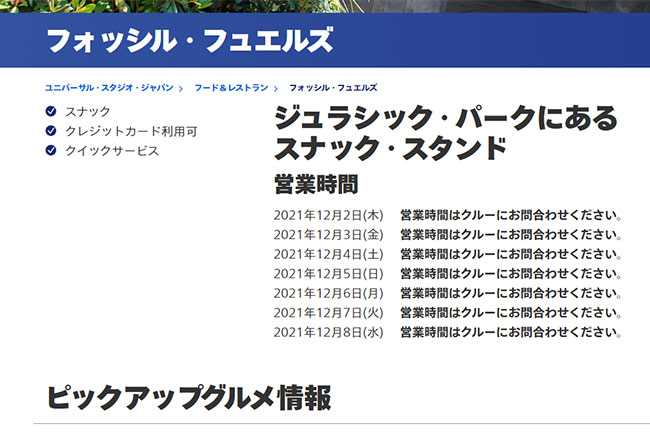Screen dimensions: 650x433
Task: Click the ジュラシック・パークにあるスナック・スタンド heading
Action: click(446, 133)
